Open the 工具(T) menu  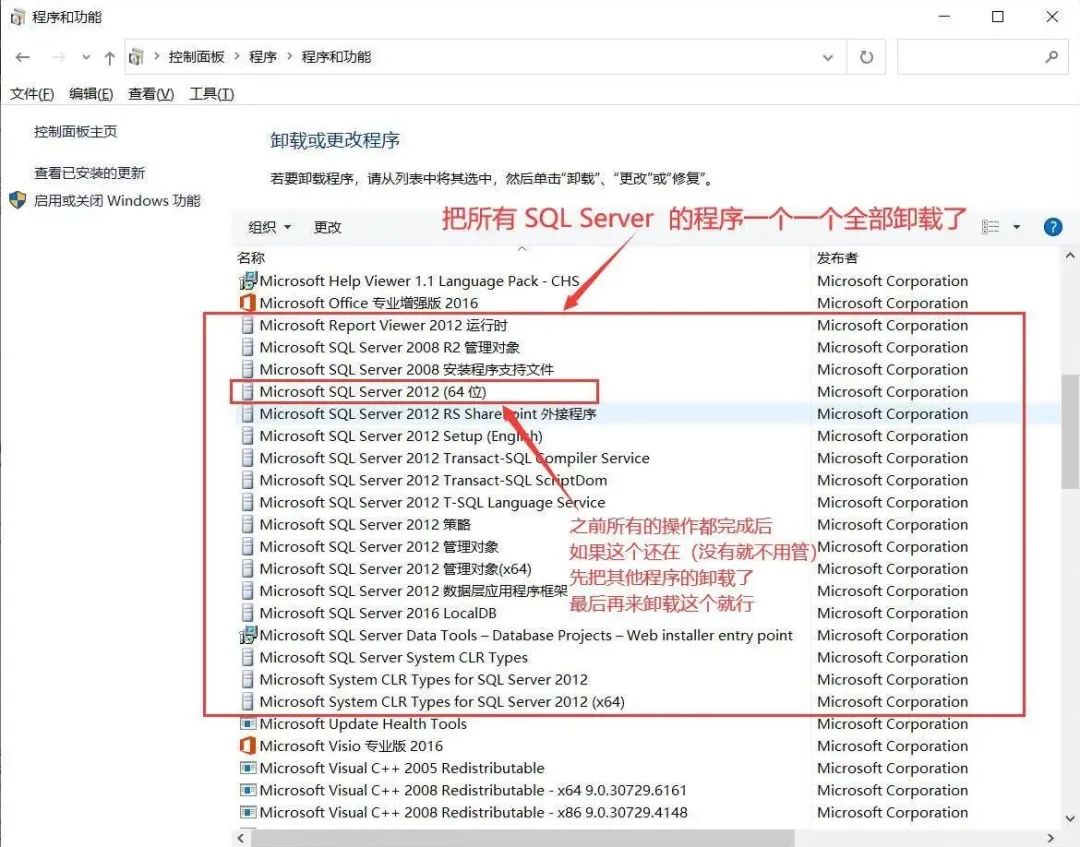pyautogui.click(x=211, y=94)
